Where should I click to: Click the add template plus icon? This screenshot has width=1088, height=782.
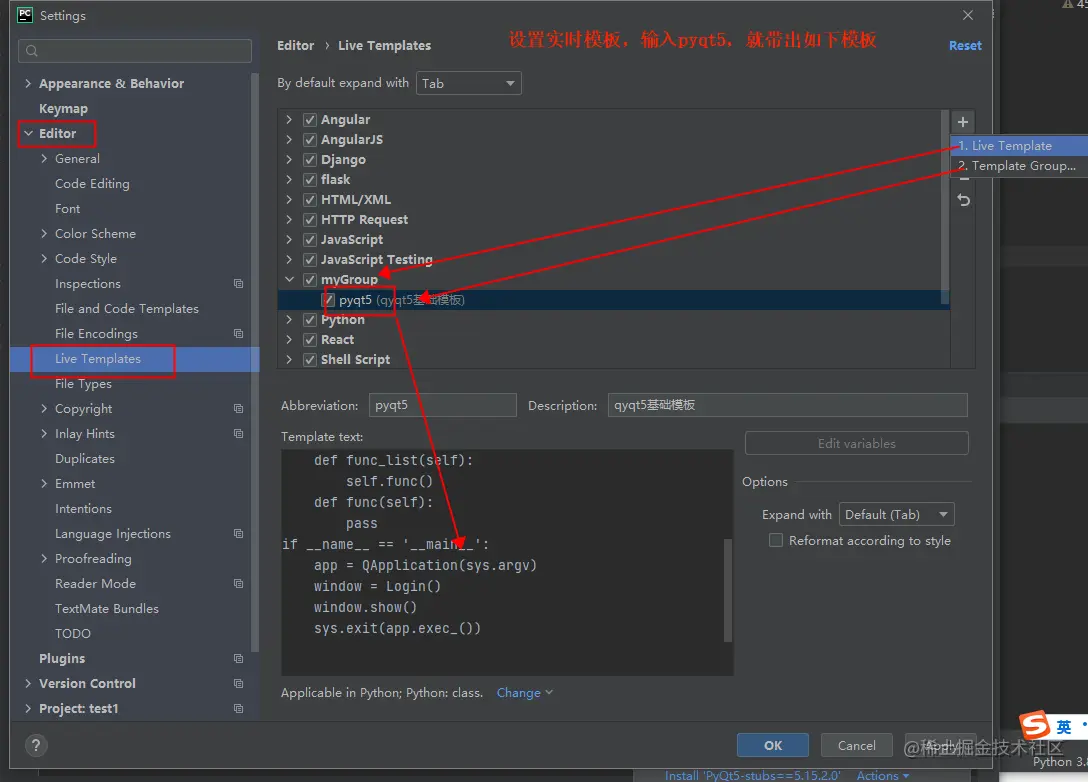coord(962,122)
